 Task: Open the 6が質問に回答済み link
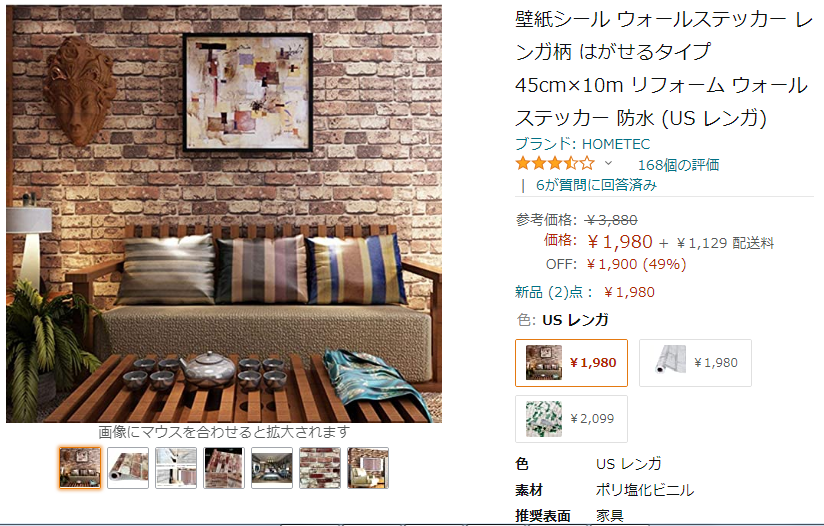coord(596,185)
